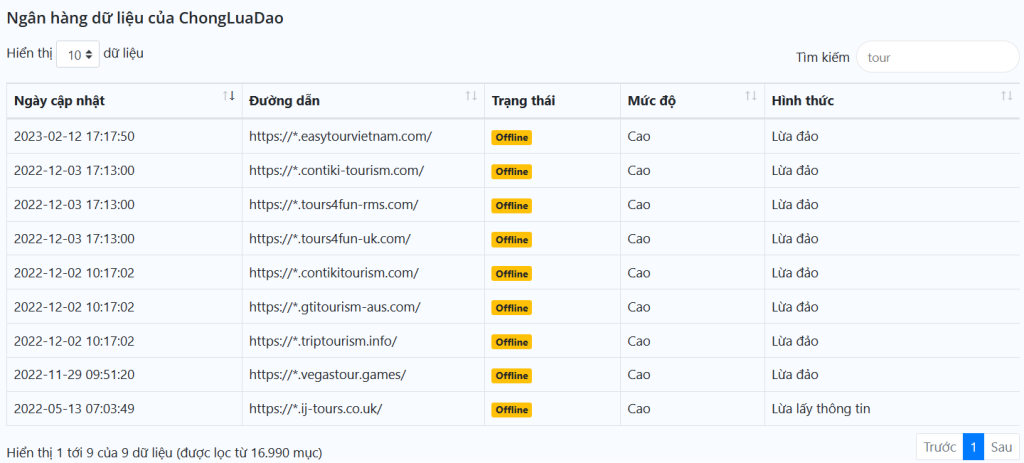1024x463 pixels.
Task: Click the Tìm kiếm search field
Action: pyautogui.click(x=937, y=57)
